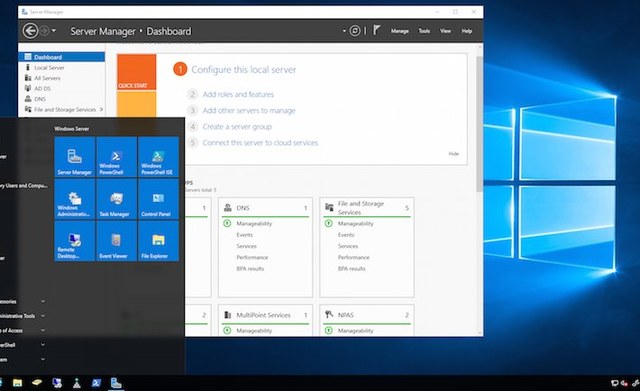Click Performance in the DNS tile
The height and width of the screenshot is (391, 640).
[x=252, y=257]
